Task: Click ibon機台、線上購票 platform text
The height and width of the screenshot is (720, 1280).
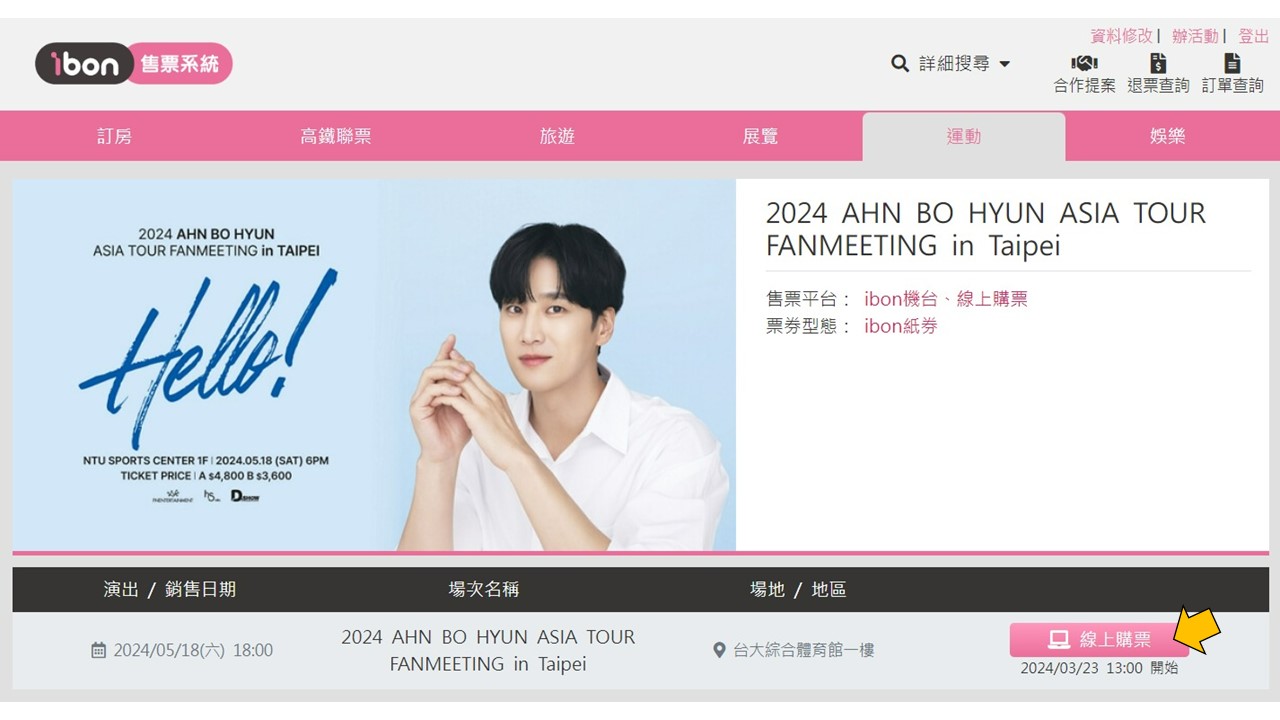Action: 945,299
